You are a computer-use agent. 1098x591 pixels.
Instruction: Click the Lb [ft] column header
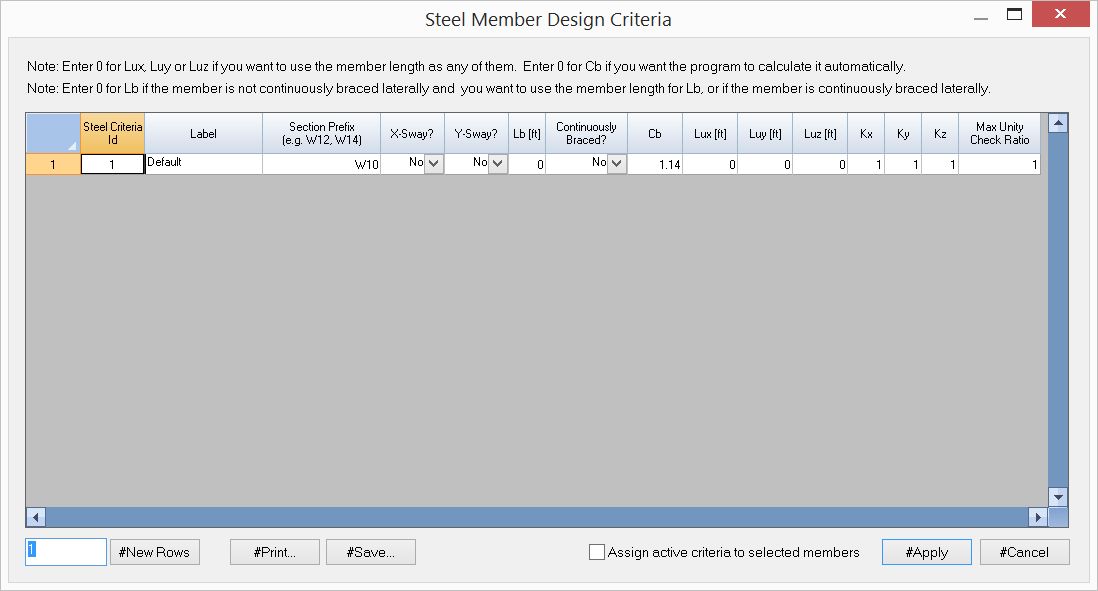(x=527, y=132)
